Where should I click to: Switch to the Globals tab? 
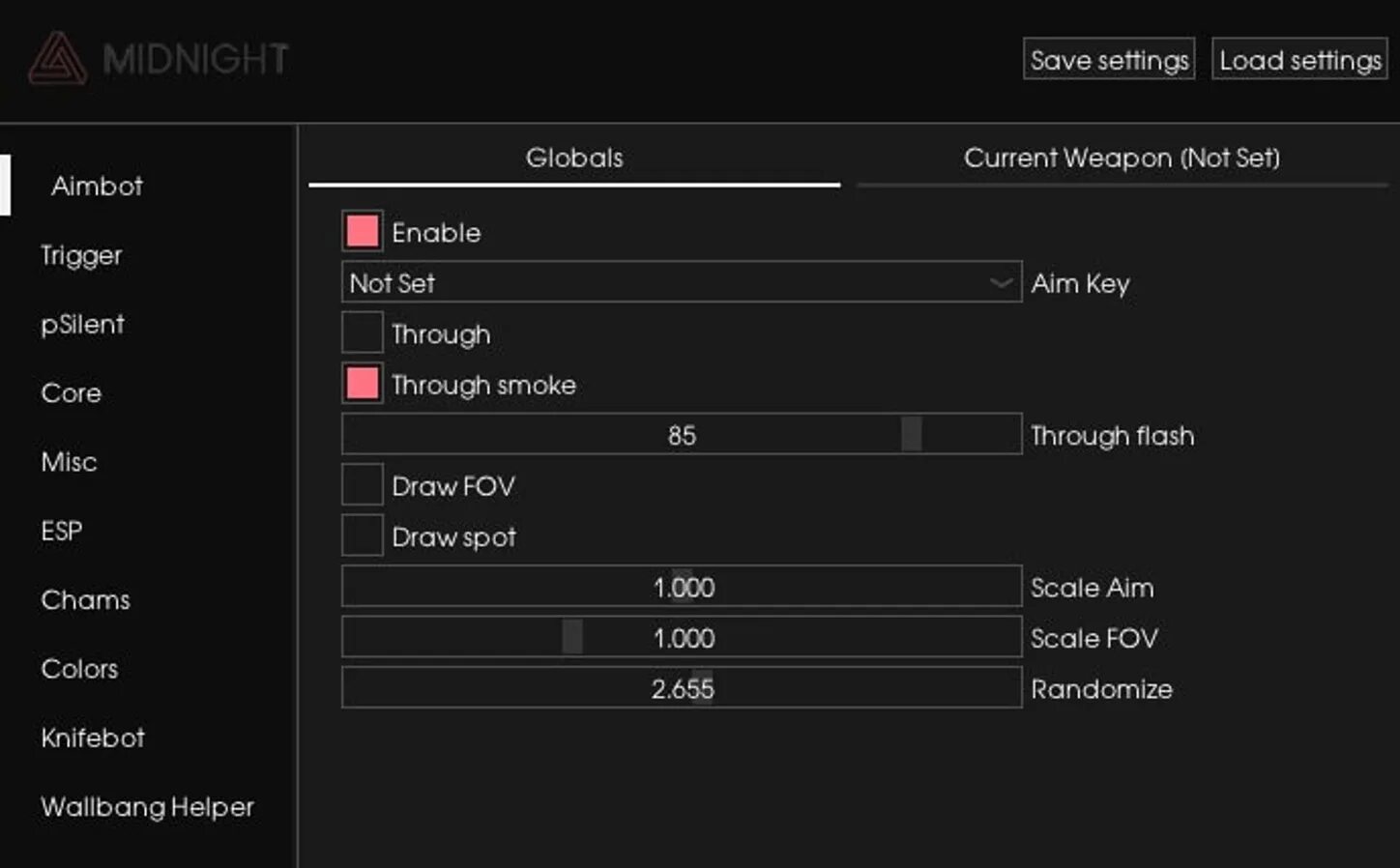[574, 158]
